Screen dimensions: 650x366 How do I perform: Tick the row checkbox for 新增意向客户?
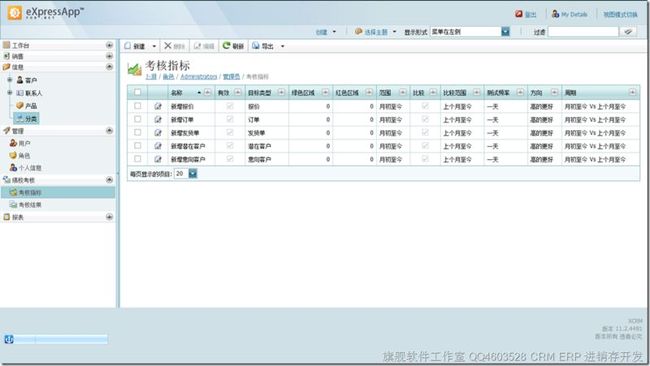click(x=138, y=159)
